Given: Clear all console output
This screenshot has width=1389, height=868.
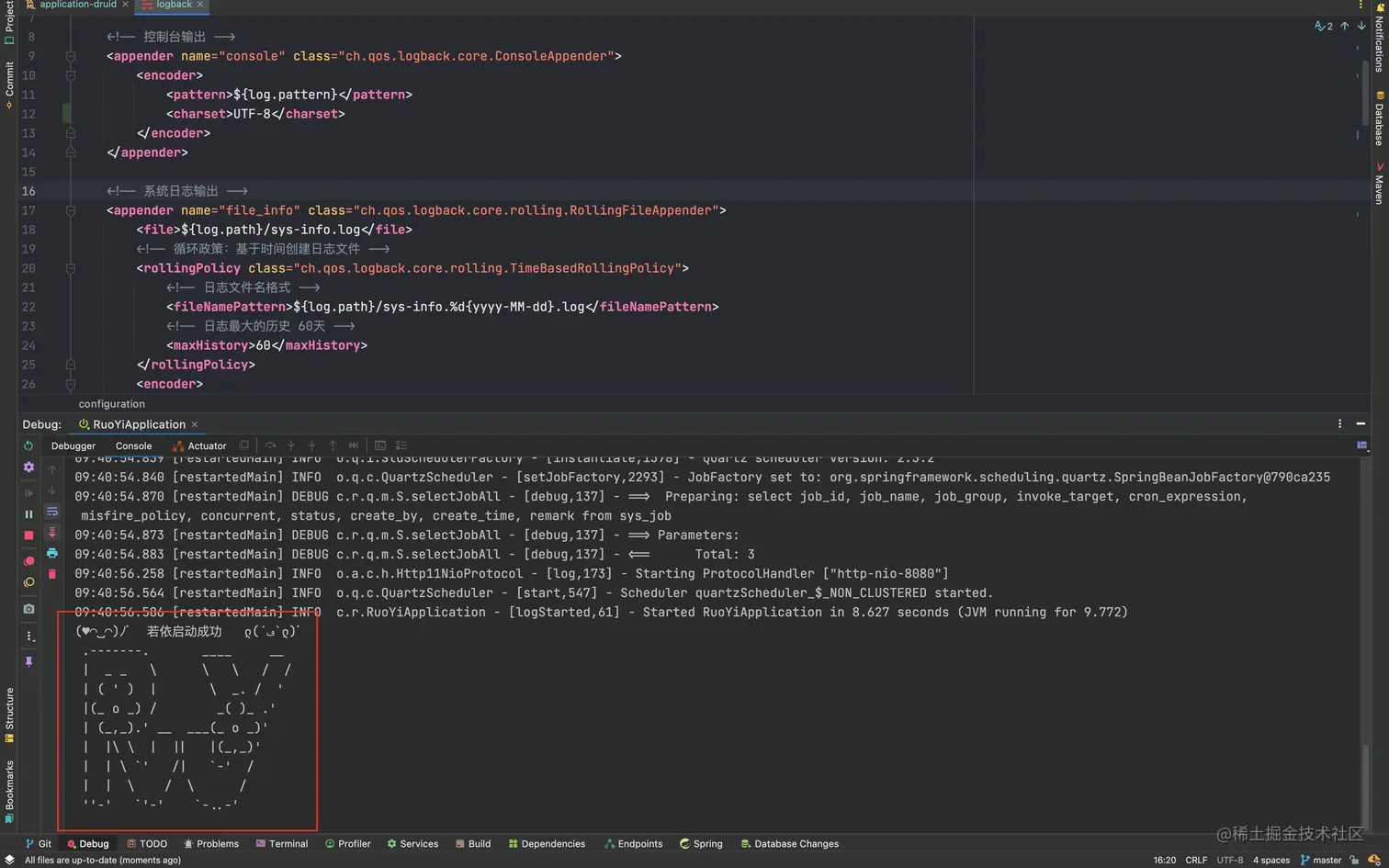Looking at the screenshot, I should (52, 574).
